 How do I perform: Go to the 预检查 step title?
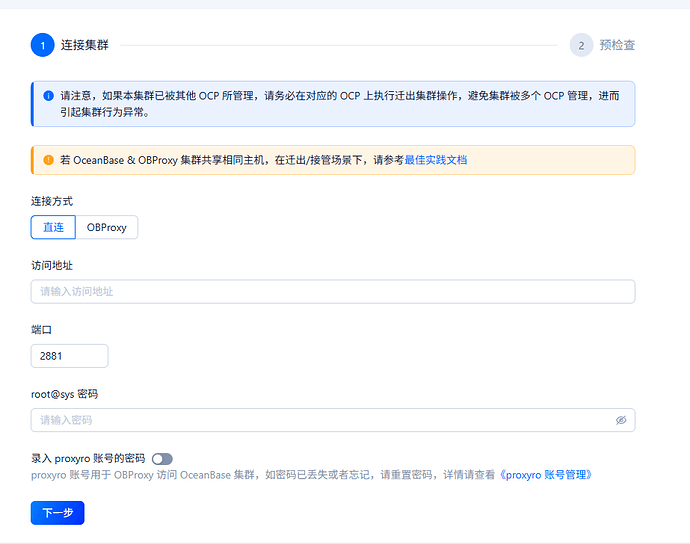tap(617, 45)
